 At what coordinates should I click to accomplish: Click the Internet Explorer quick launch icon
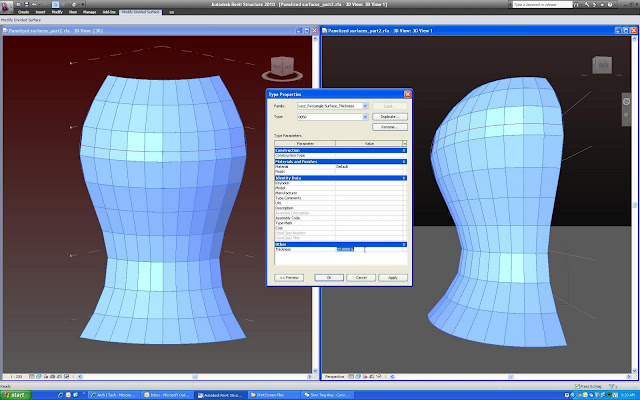pyautogui.click(x=60, y=395)
